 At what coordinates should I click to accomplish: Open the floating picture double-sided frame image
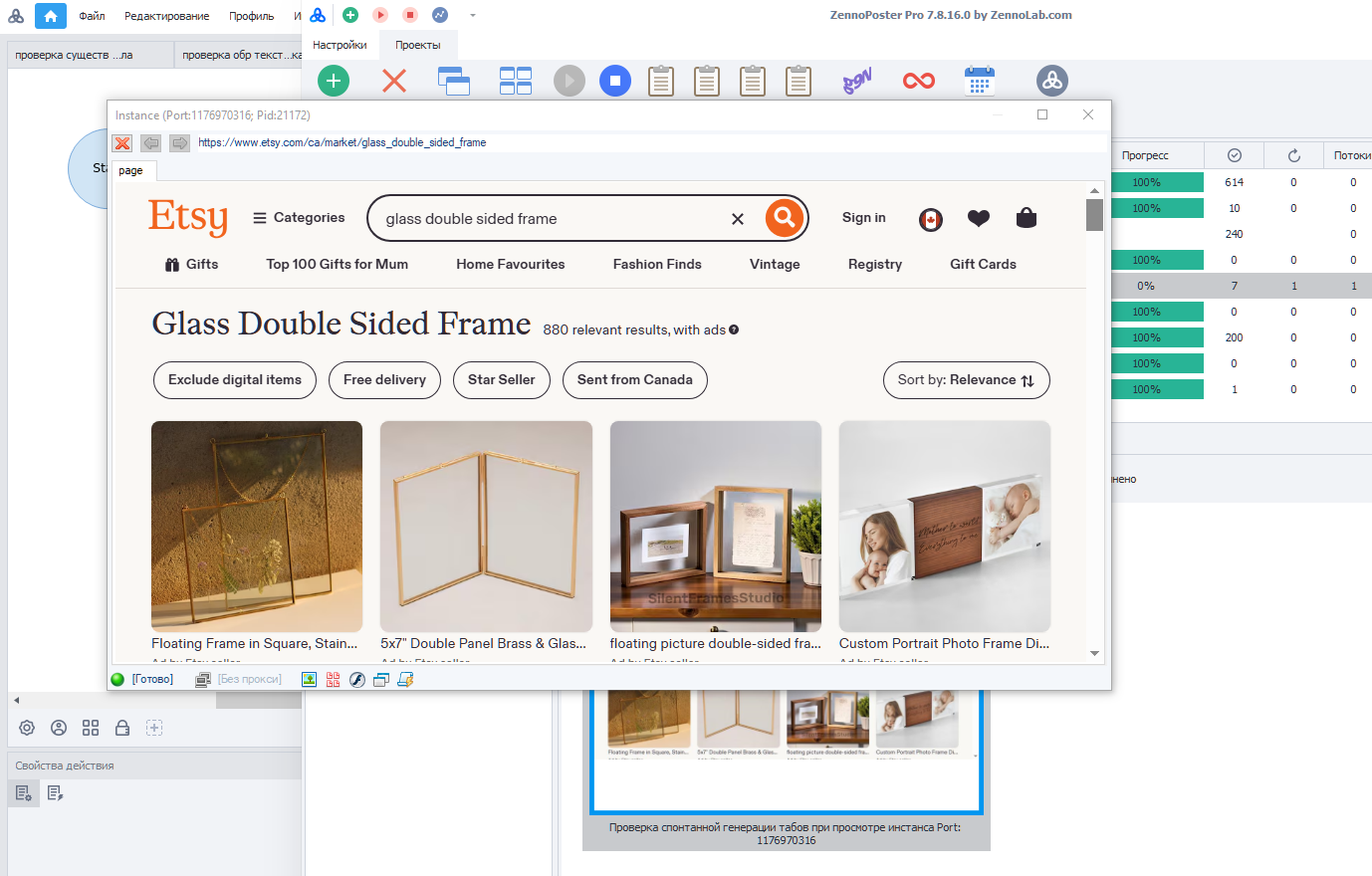(x=716, y=527)
